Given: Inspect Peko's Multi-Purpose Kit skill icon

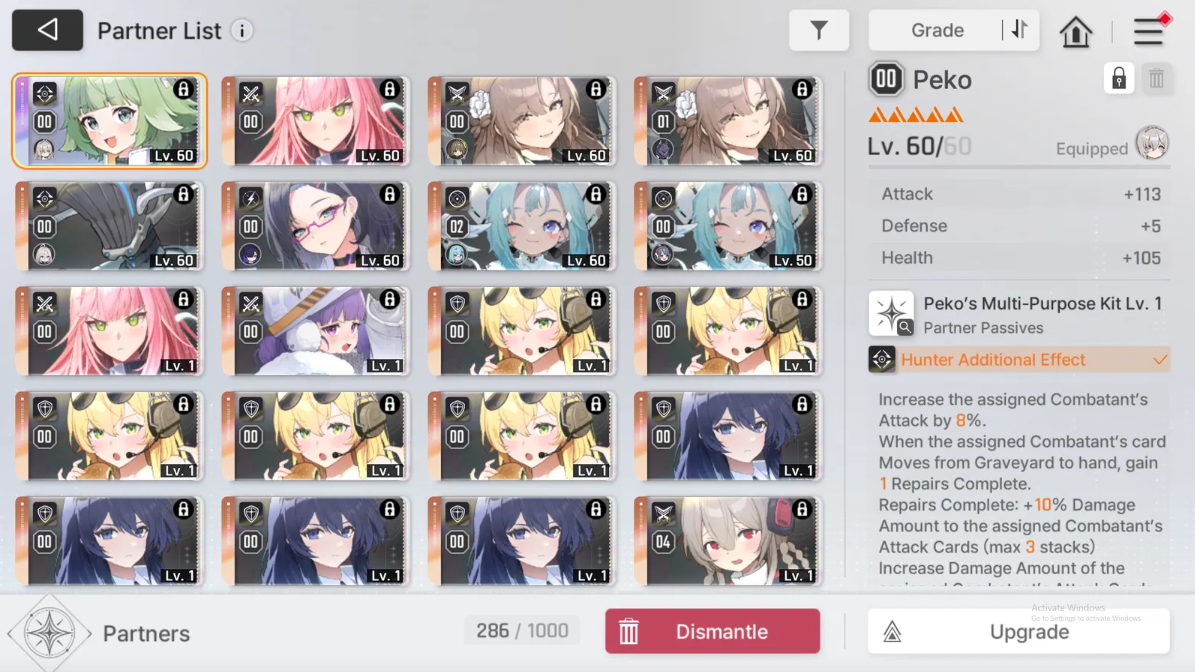Looking at the screenshot, I should pos(891,313).
